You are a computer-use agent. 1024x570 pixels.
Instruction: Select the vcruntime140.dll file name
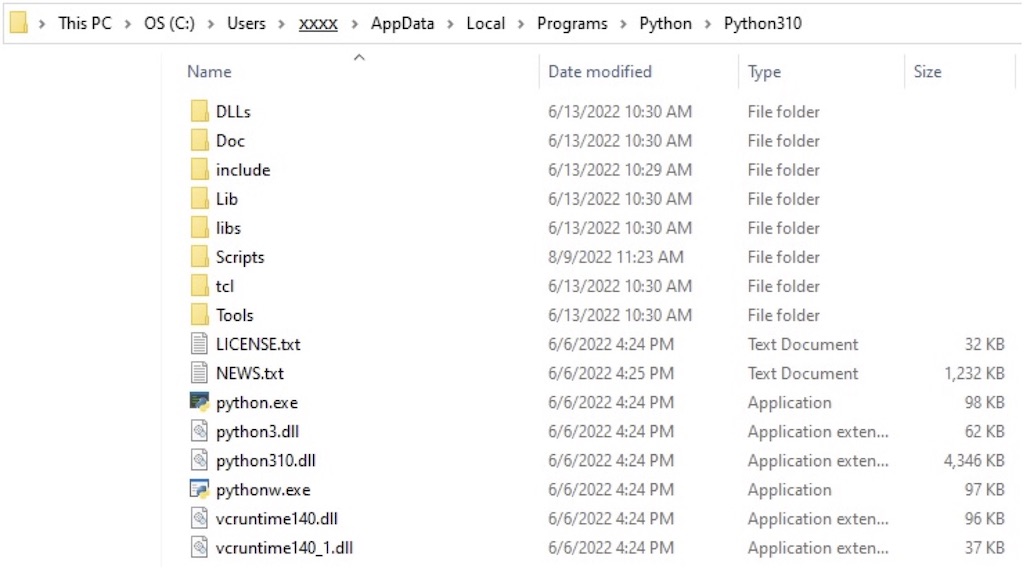[277, 519]
